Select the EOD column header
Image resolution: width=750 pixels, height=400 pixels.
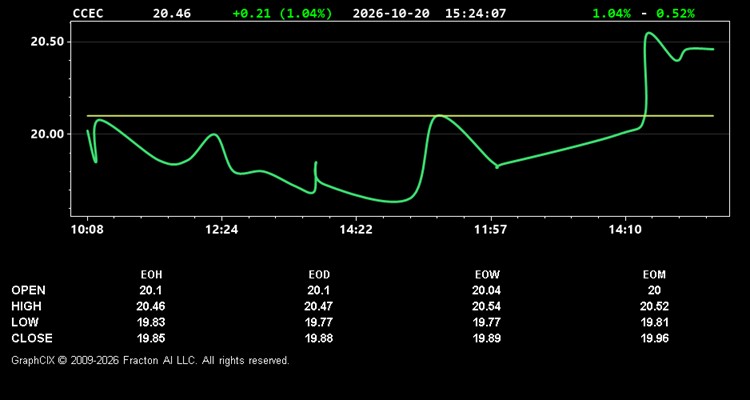pos(319,275)
